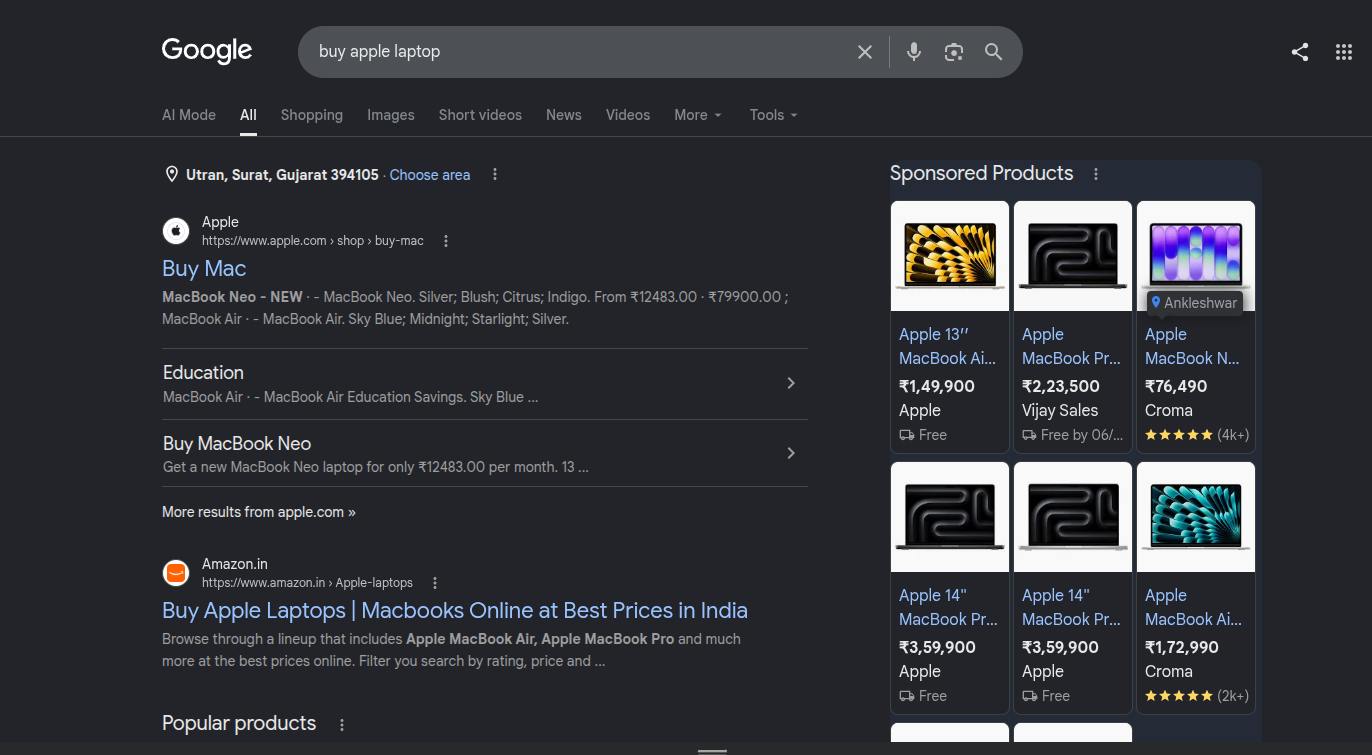1372x755 pixels.
Task: Open options next to Choose area
Action: point(494,175)
